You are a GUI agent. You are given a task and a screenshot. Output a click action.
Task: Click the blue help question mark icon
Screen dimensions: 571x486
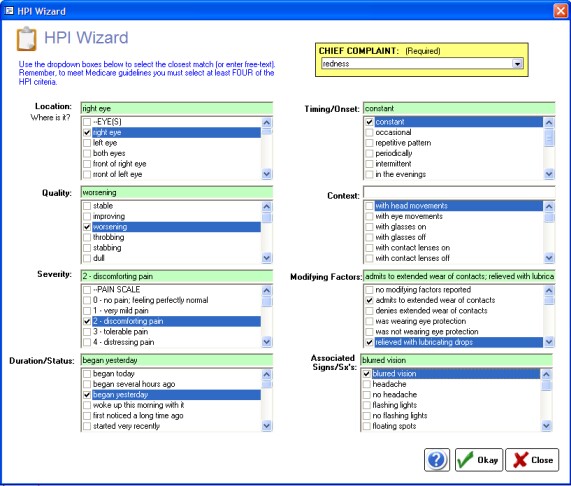pyautogui.click(x=437, y=460)
